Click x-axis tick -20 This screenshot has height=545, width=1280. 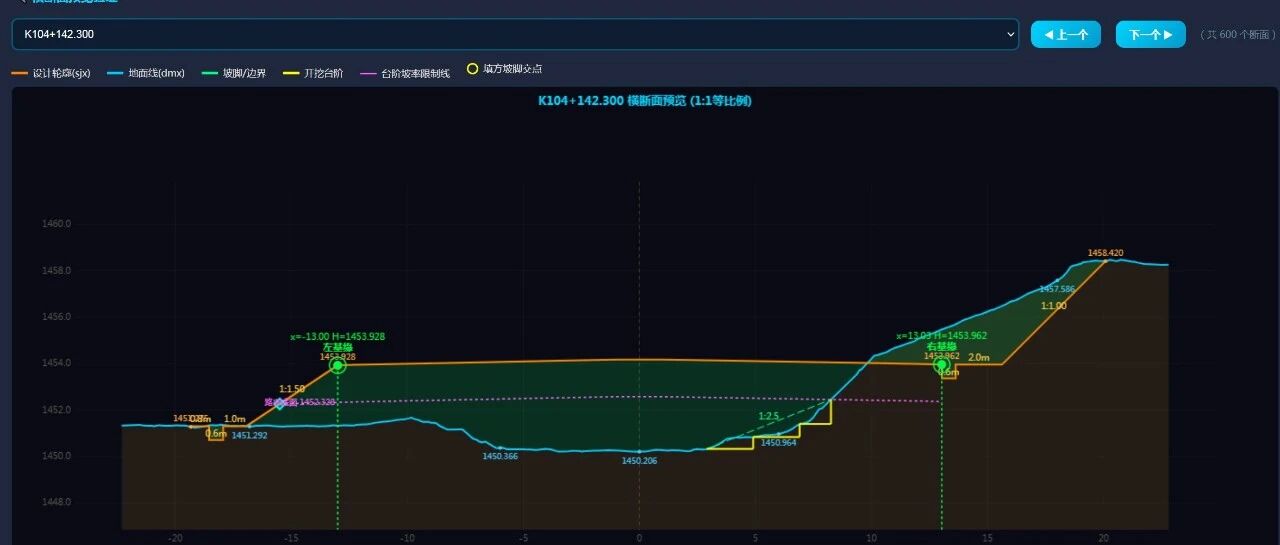pos(175,538)
